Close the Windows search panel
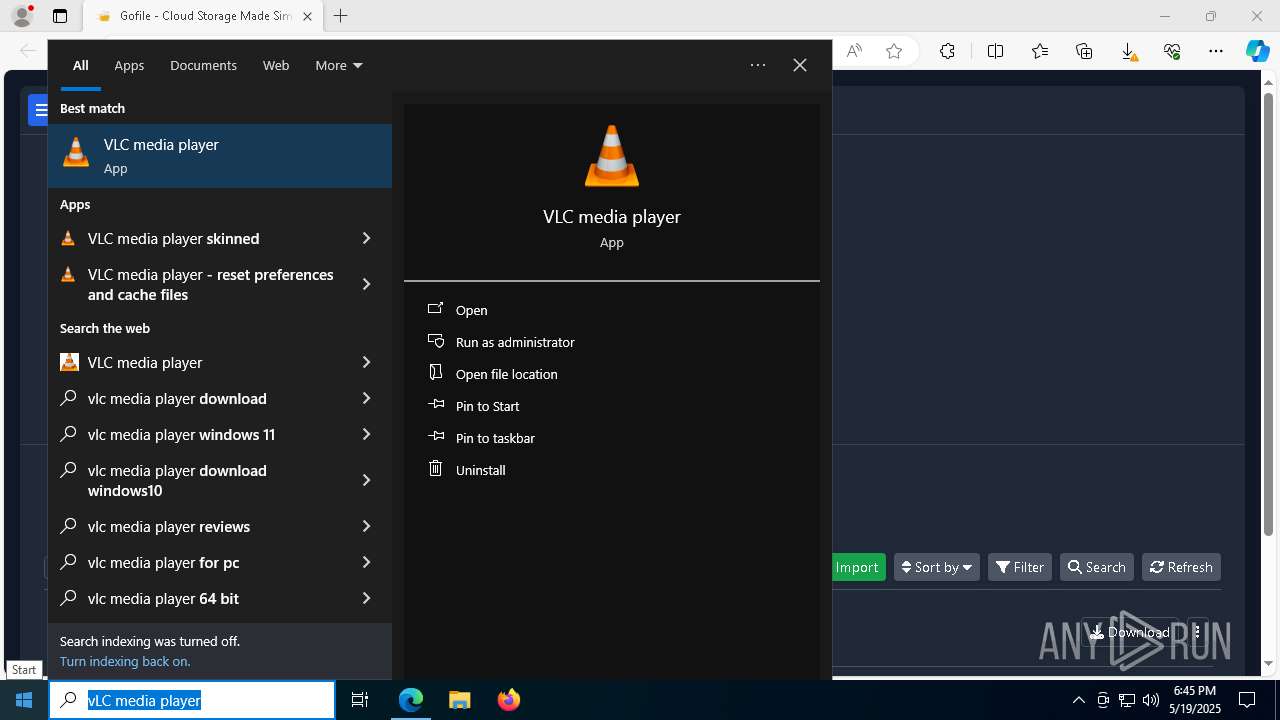Image resolution: width=1280 pixels, height=720 pixels. pyautogui.click(x=800, y=65)
